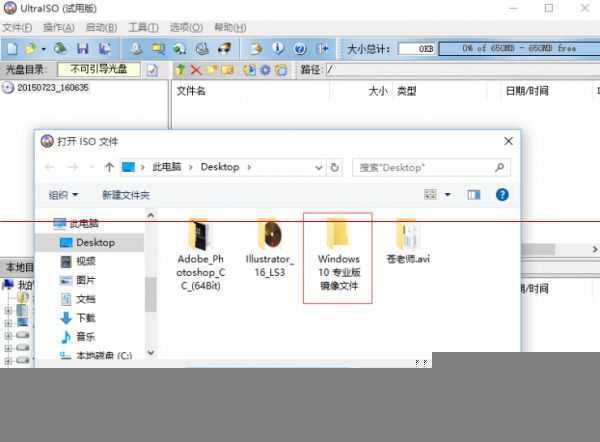Click the red X Delete icon
This screenshot has height=442, width=600.
[x=196, y=70]
